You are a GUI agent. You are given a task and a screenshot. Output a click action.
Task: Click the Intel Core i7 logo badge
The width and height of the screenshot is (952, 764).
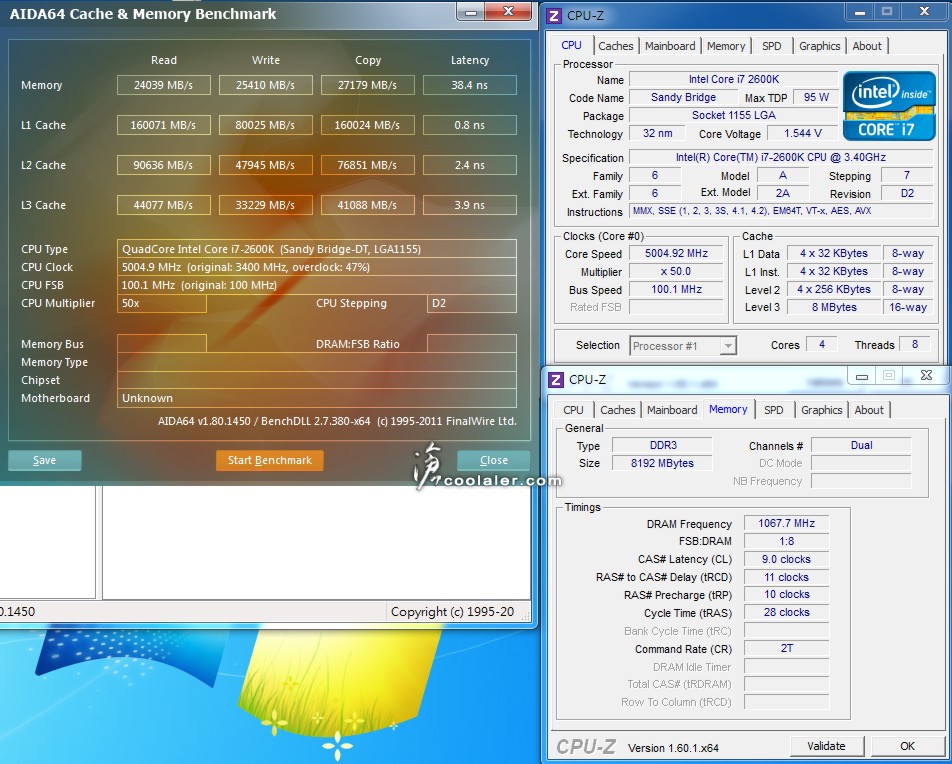tap(889, 106)
